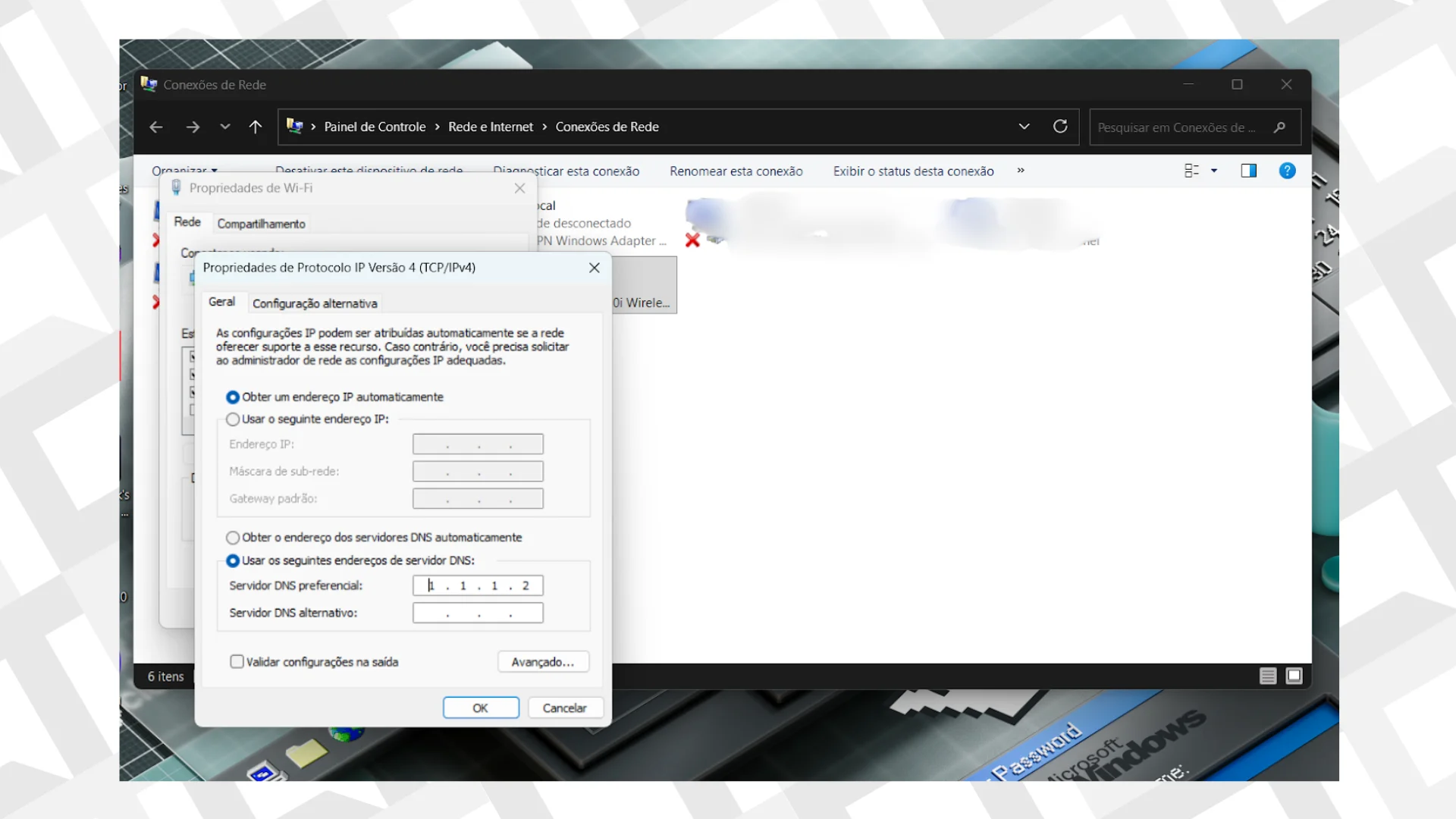Click the Wi-Fi properties title icon
The width and height of the screenshot is (1456, 819).
click(176, 187)
